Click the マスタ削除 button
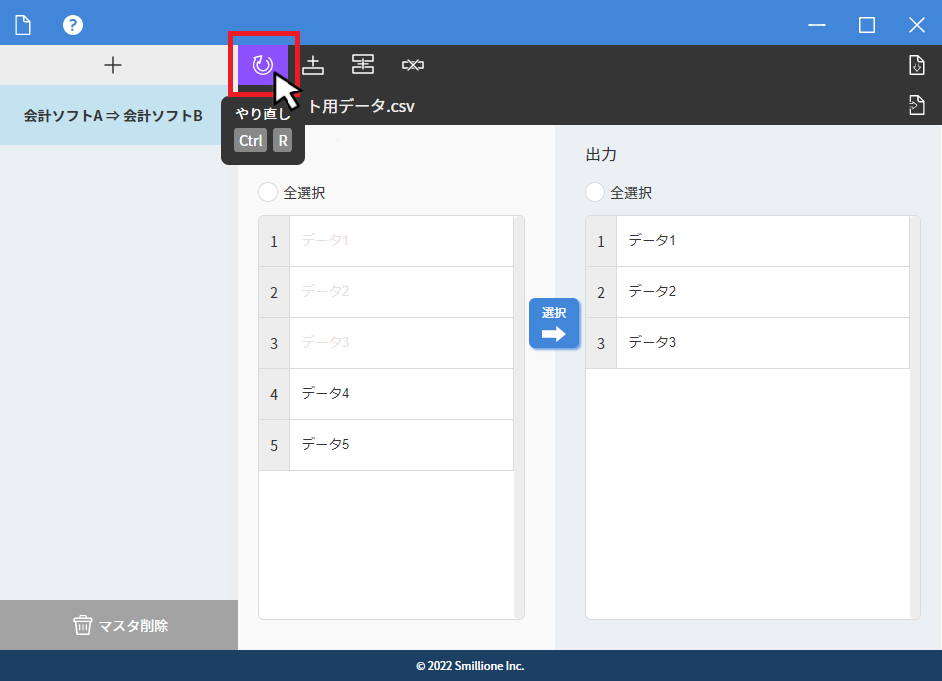The width and height of the screenshot is (942, 681). point(119,625)
